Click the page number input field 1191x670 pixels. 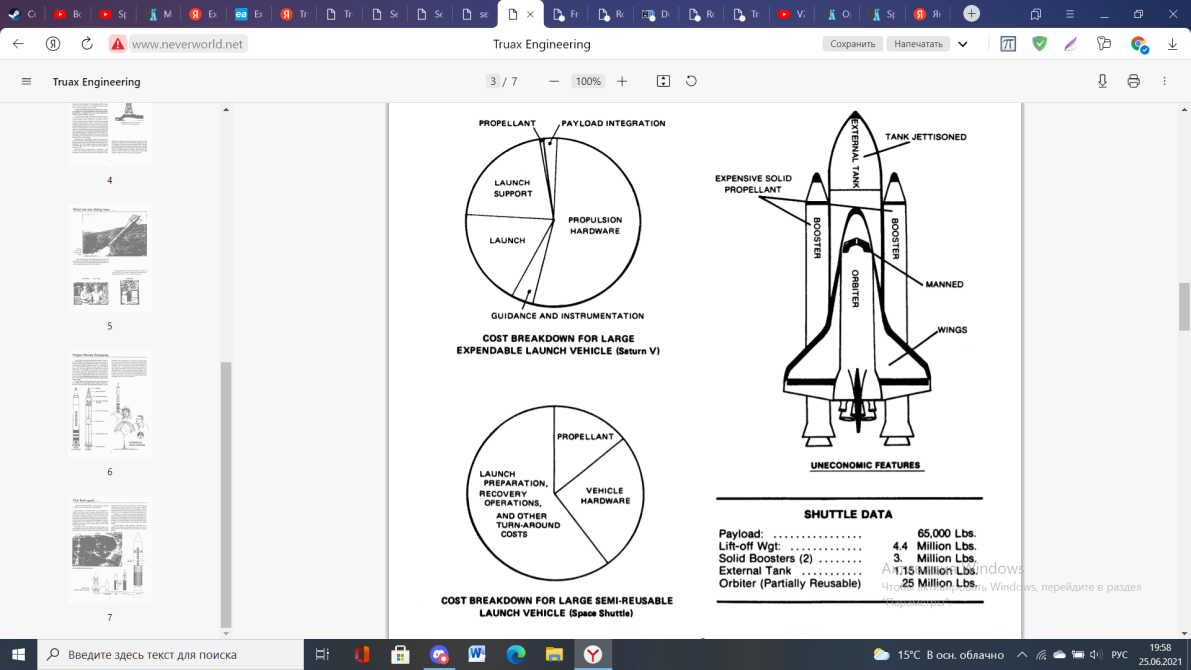493,81
